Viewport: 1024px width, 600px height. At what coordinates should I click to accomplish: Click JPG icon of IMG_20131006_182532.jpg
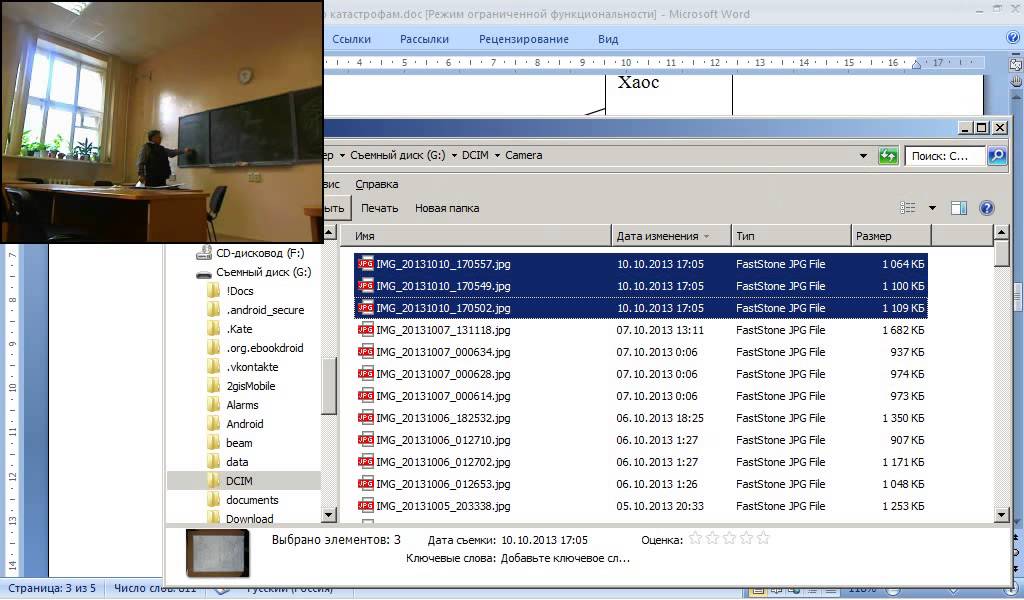pyautogui.click(x=366, y=418)
